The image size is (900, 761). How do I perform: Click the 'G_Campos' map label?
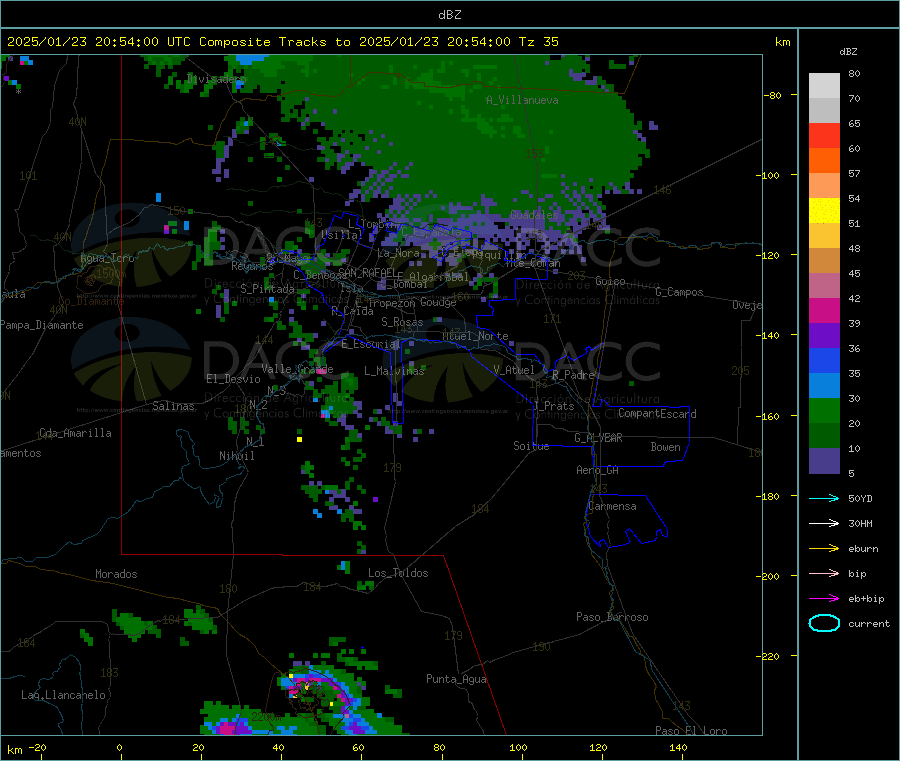(679, 292)
